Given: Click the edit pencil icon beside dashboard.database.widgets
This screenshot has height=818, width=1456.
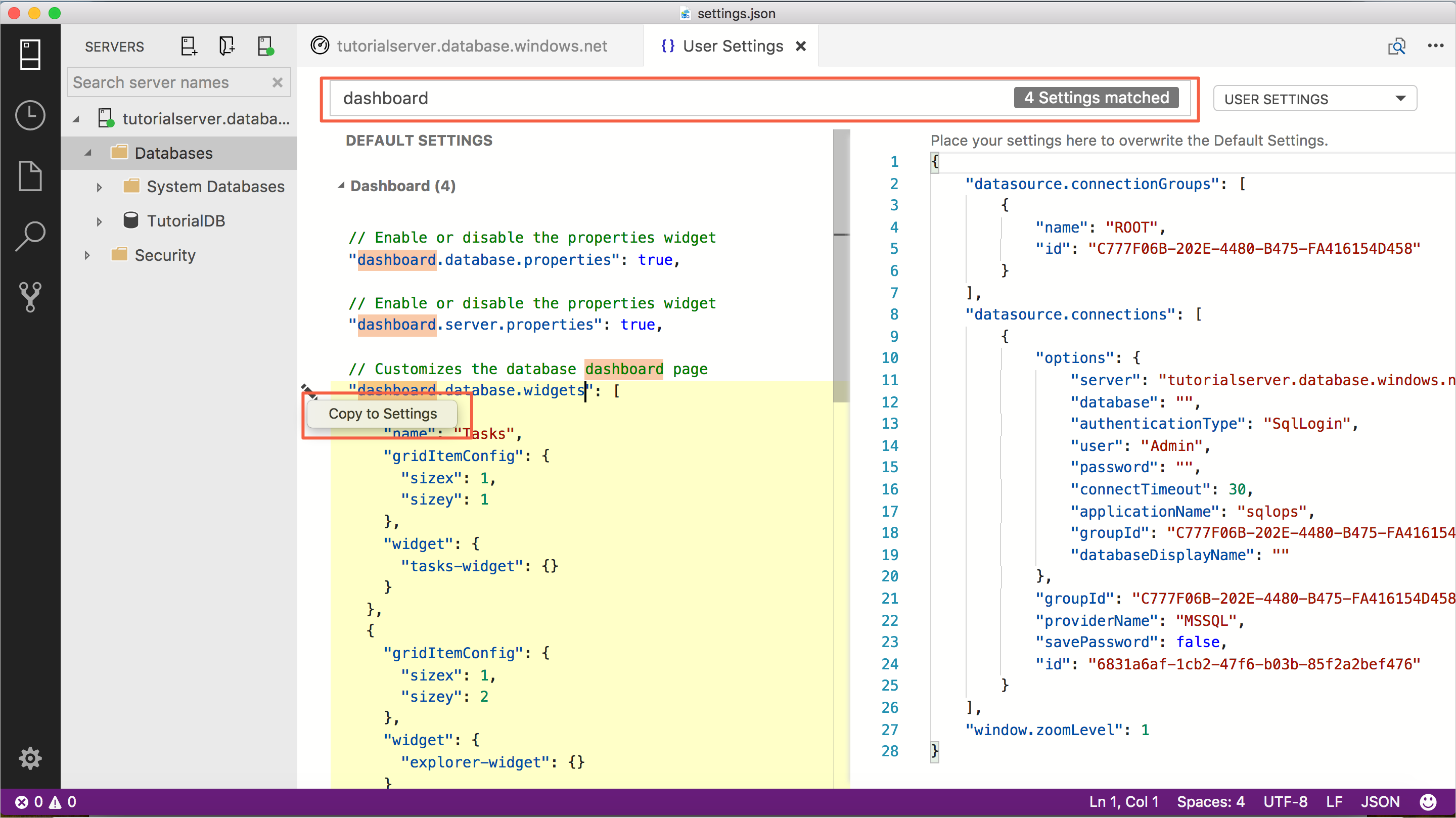Looking at the screenshot, I should click(x=308, y=391).
